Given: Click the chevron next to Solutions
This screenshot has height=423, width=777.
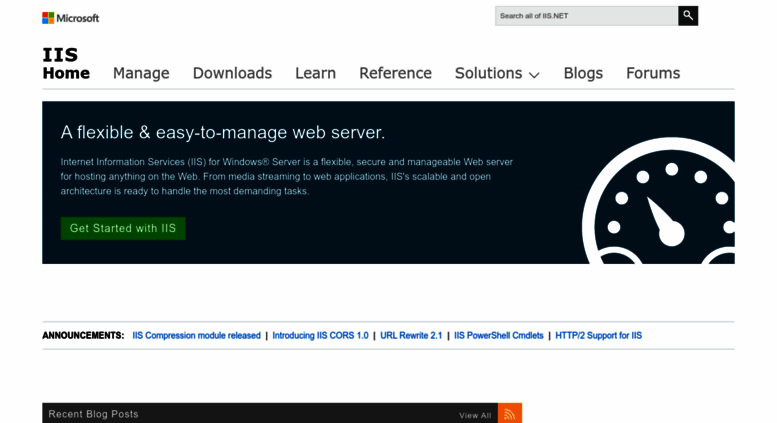Looking at the screenshot, I should point(534,75).
